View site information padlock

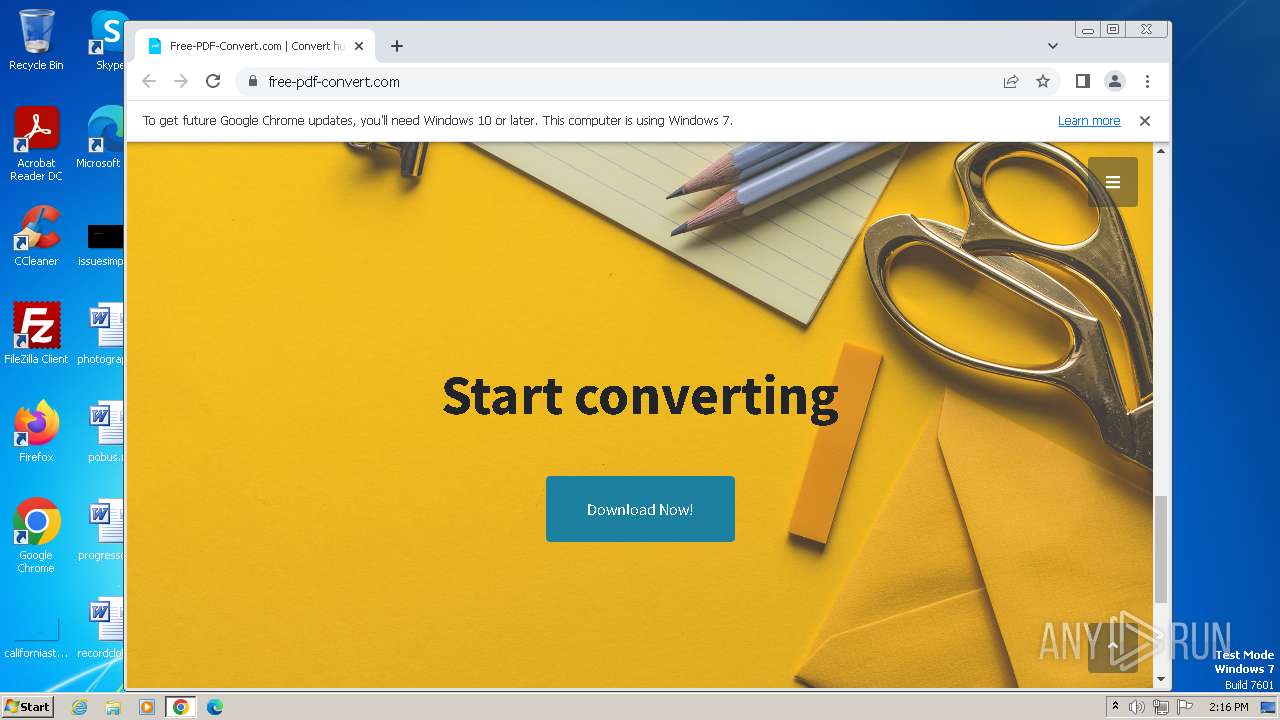(252, 81)
